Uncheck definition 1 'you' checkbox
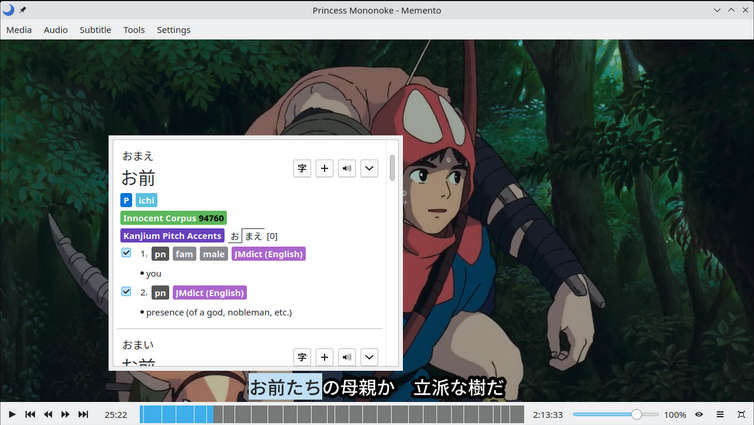 pyautogui.click(x=126, y=252)
